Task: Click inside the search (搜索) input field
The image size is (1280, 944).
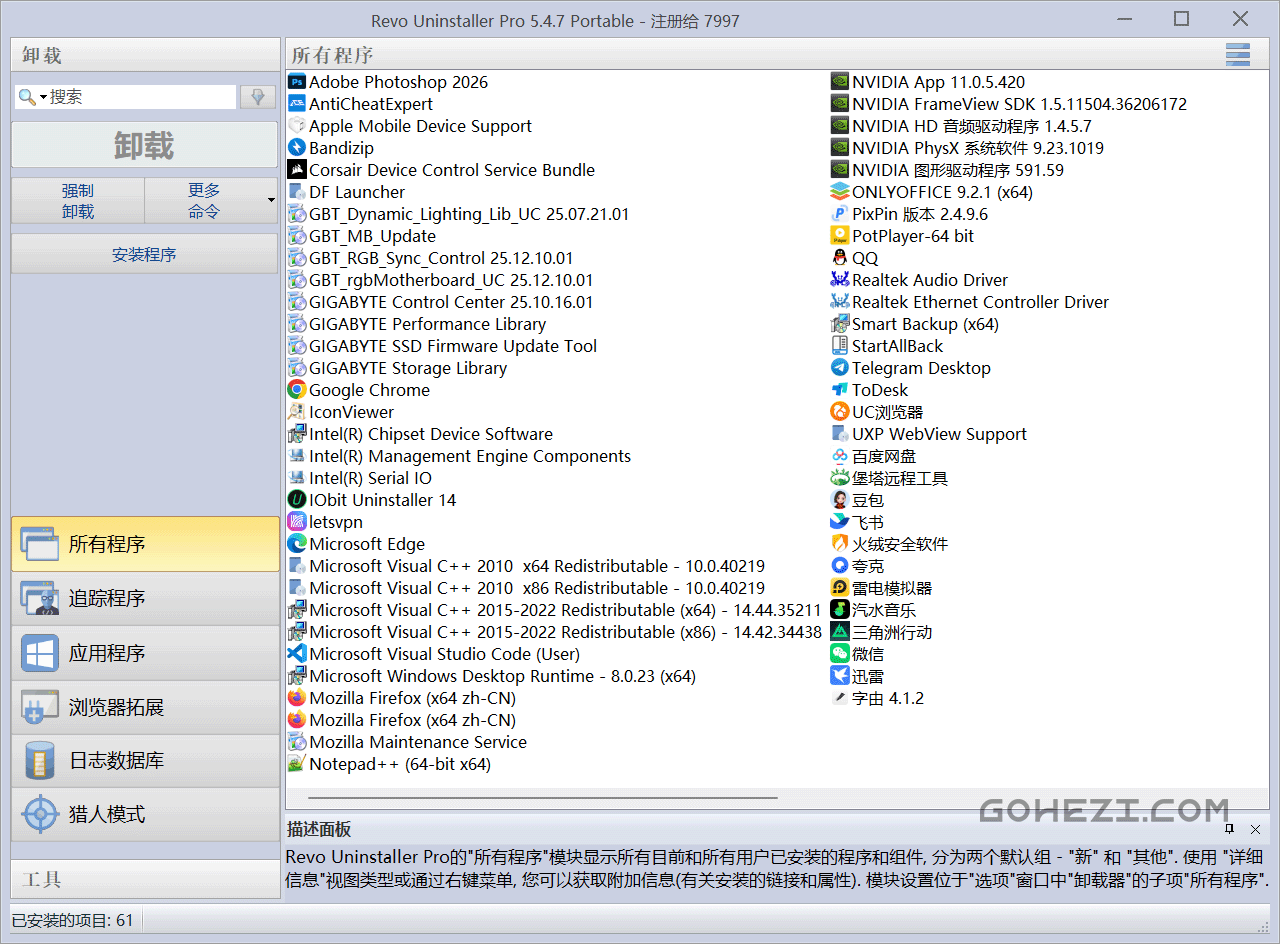Action: pyautogui.click(x=140, y=97)
